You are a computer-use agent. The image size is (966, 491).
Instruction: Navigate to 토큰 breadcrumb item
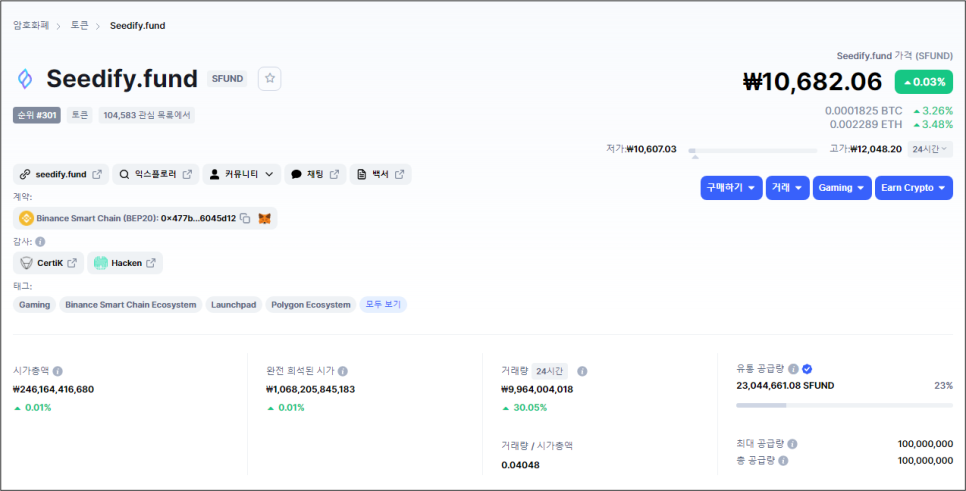(80, 25)
